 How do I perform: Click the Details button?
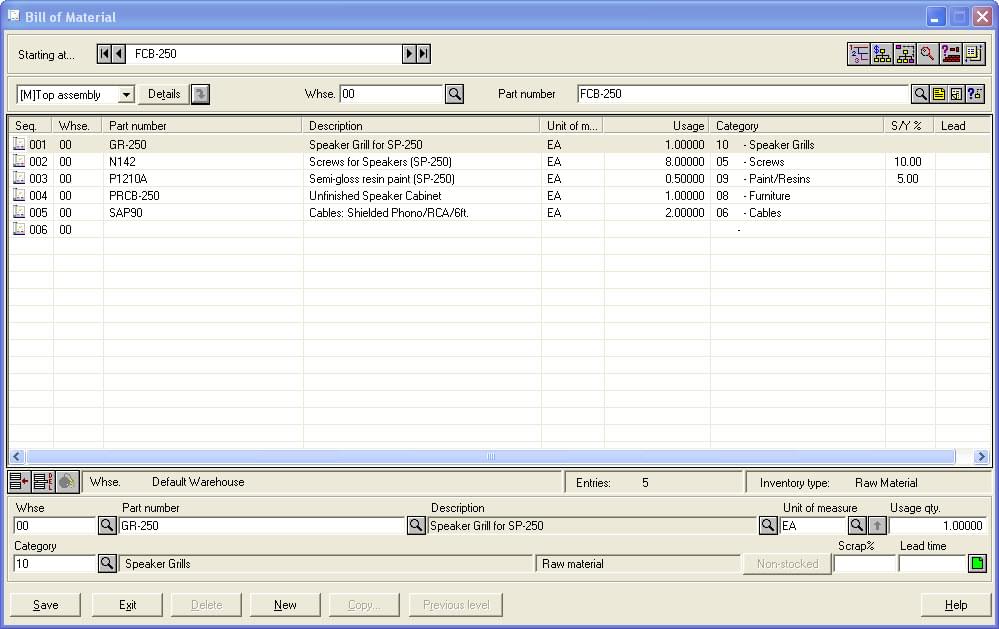[x=164, y=95]
